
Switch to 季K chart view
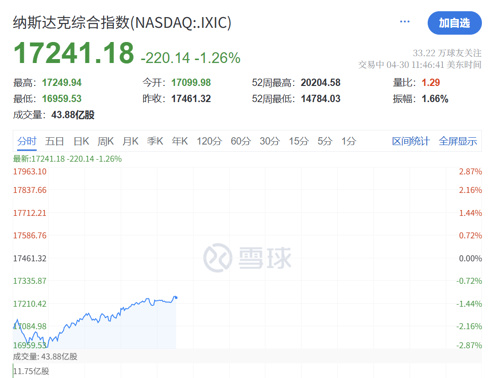(x=155, y=141)
